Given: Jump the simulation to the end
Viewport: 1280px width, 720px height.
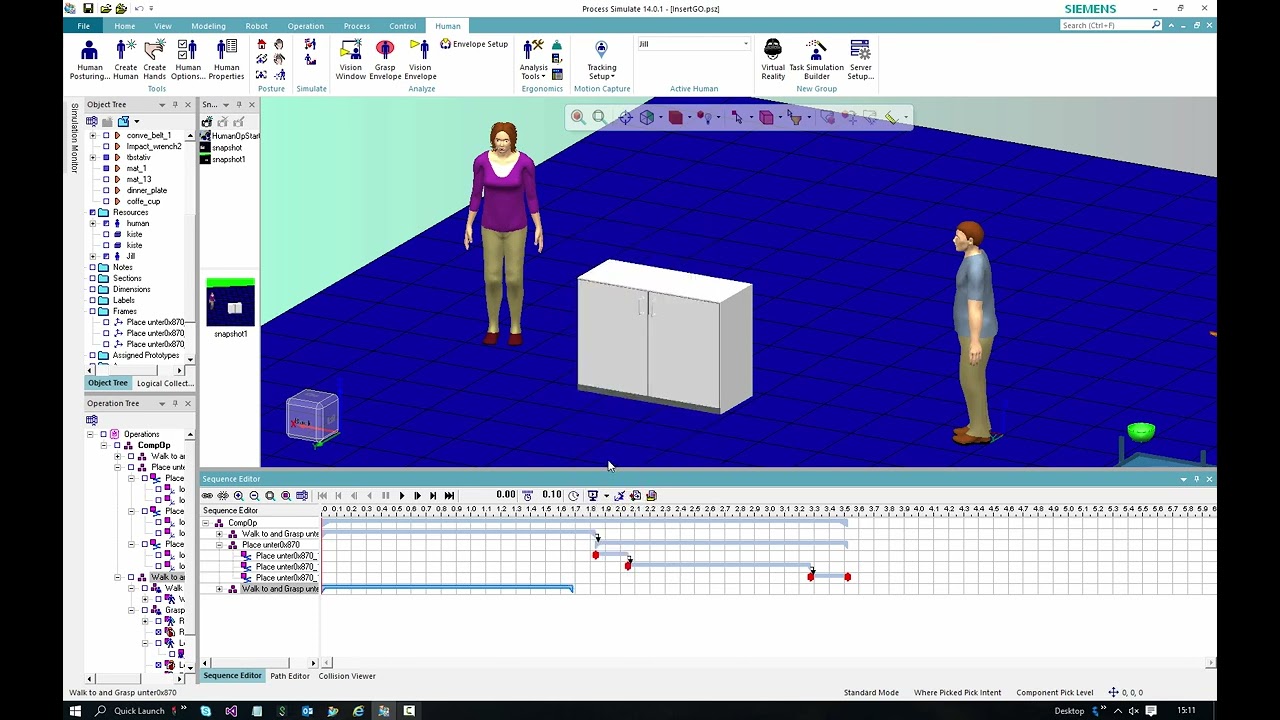Looking at the screenshot, I should 449,495.
